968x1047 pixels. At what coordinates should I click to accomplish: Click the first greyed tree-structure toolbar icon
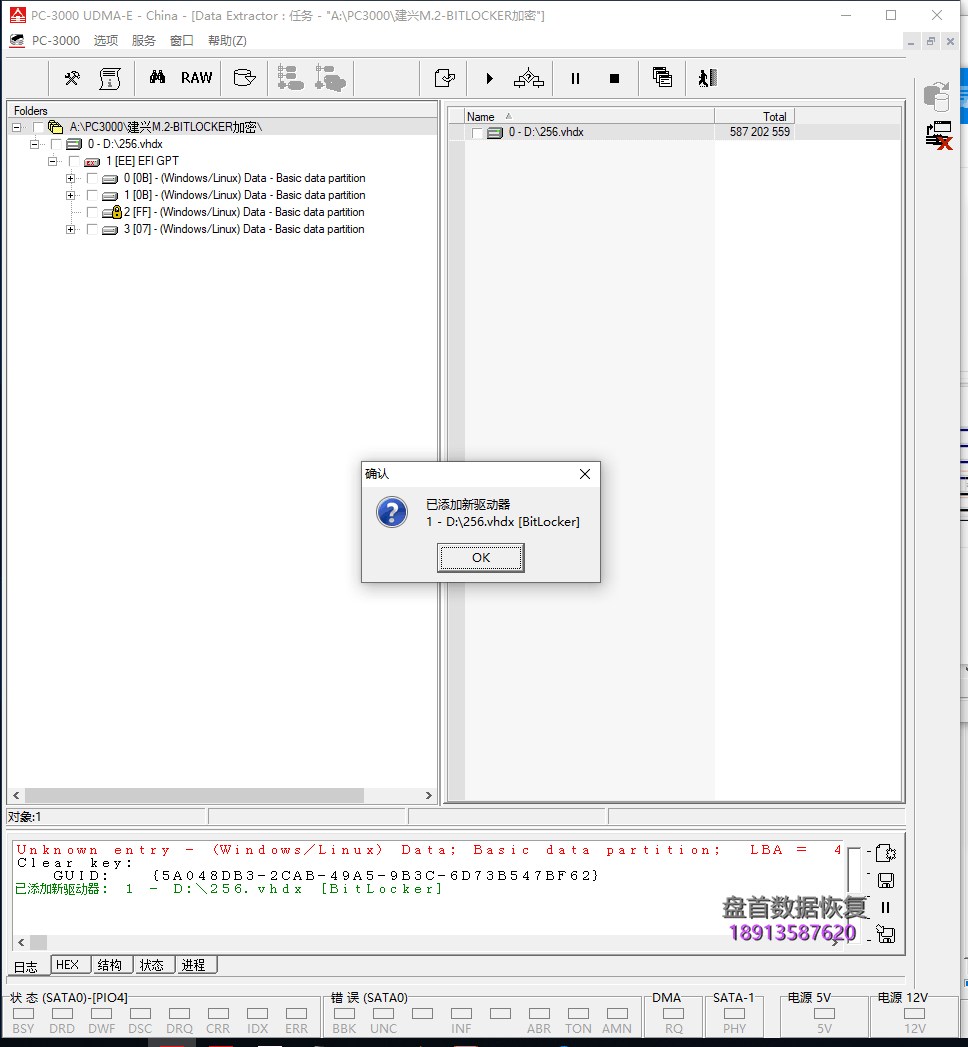(290, 77)
